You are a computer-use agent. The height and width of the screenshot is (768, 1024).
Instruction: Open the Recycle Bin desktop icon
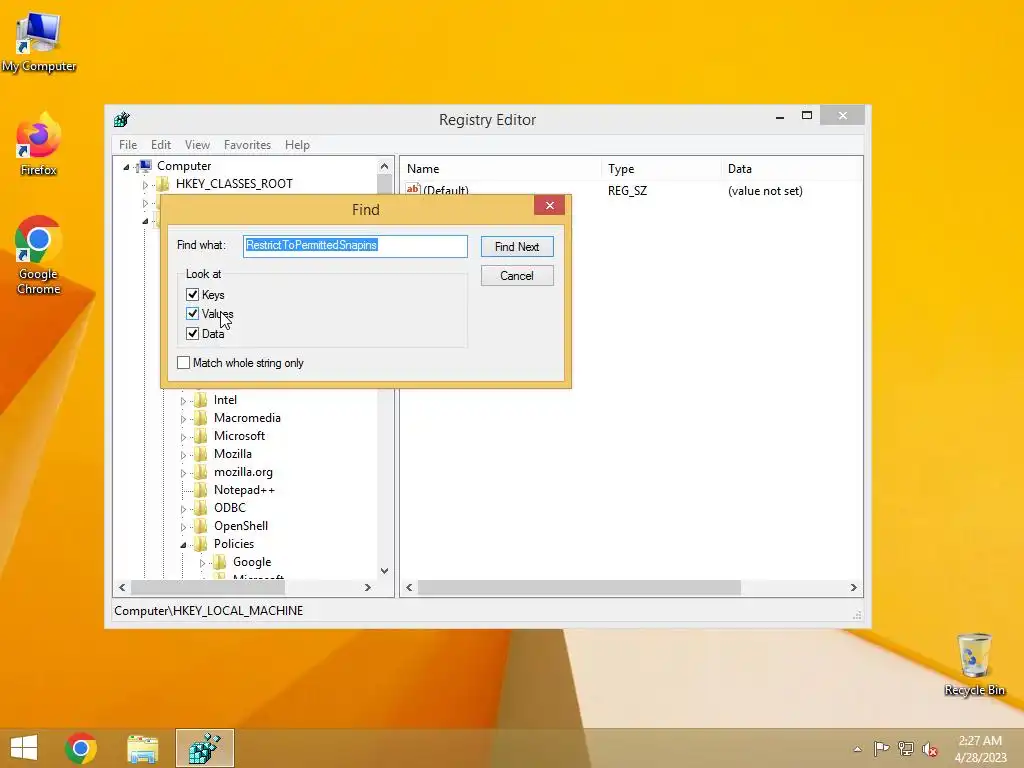coord(974,664)
